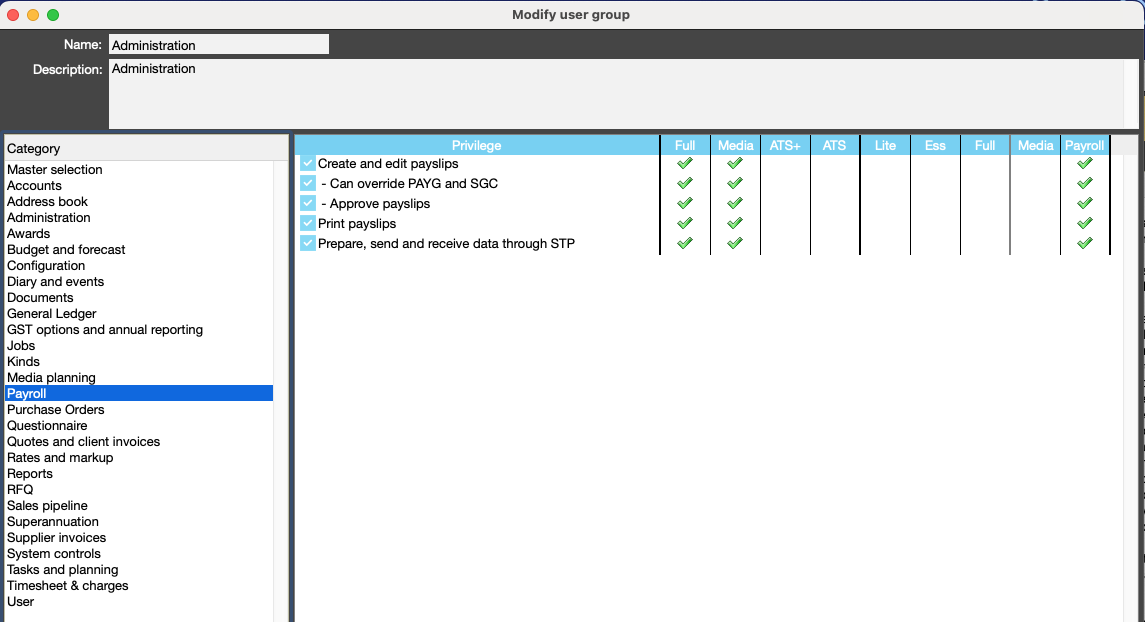Open Quotes and client invoices category
The height and width of the screenshot is (622, 1145).
139,442
